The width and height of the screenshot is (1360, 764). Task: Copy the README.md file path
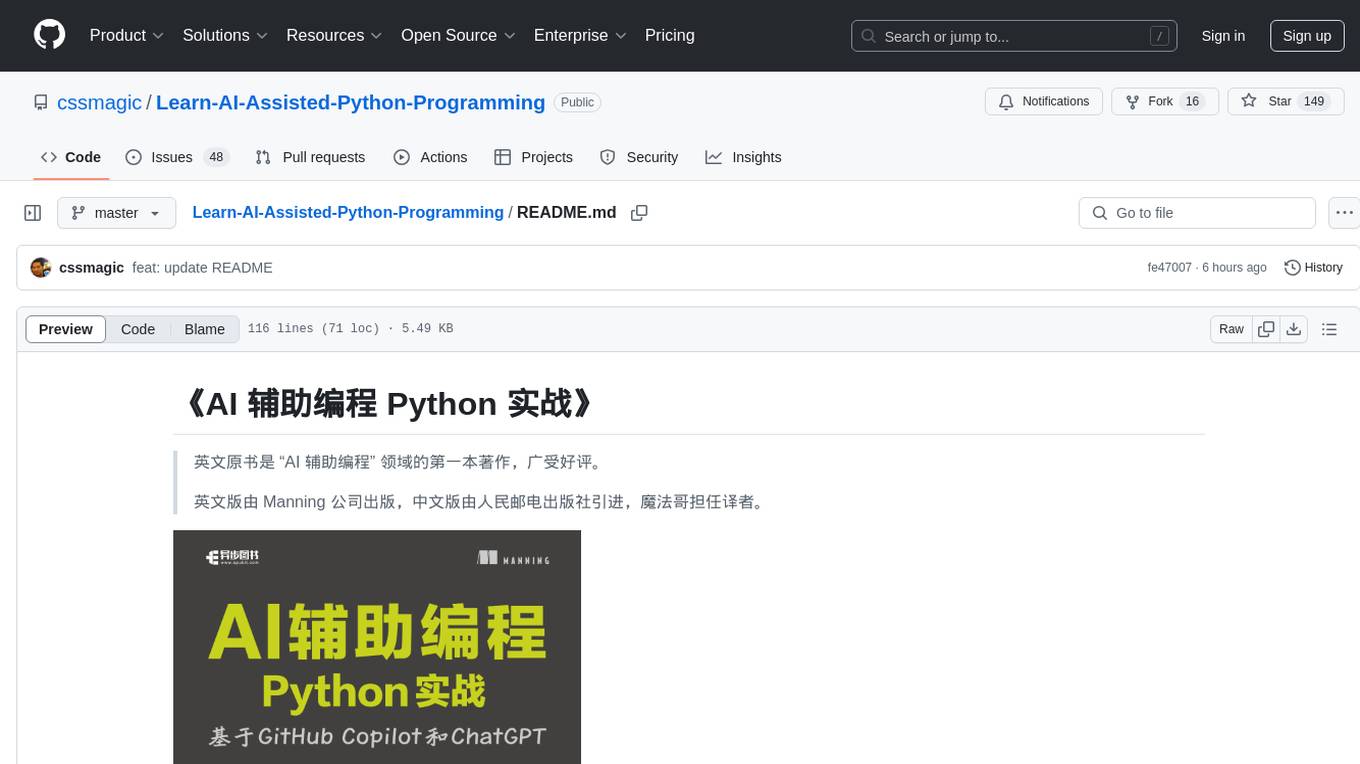click(640, 213)
